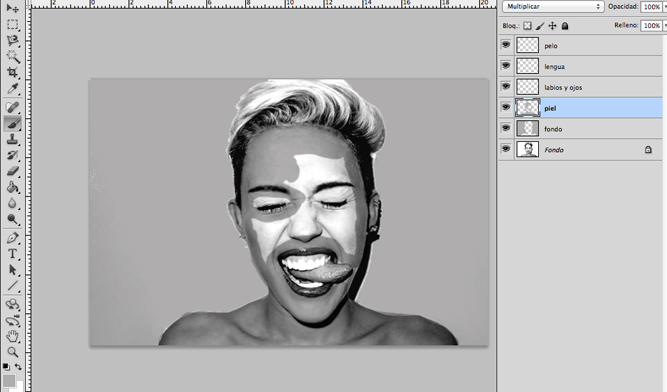Select the Dodge tool
Screen dimensions: 667x392
pyautogui.click(x=12, y=219)
